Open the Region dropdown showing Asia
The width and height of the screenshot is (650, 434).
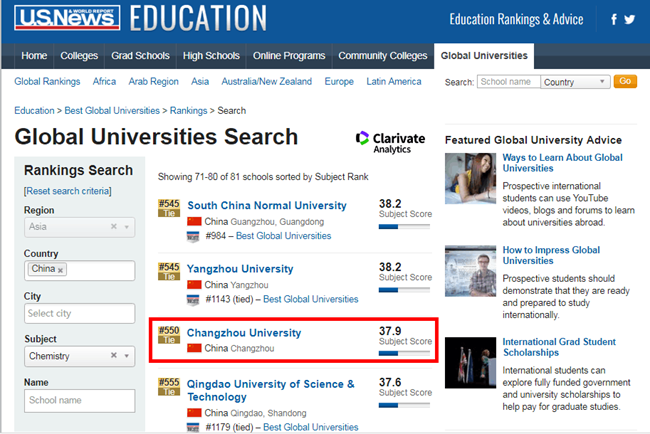126,227
